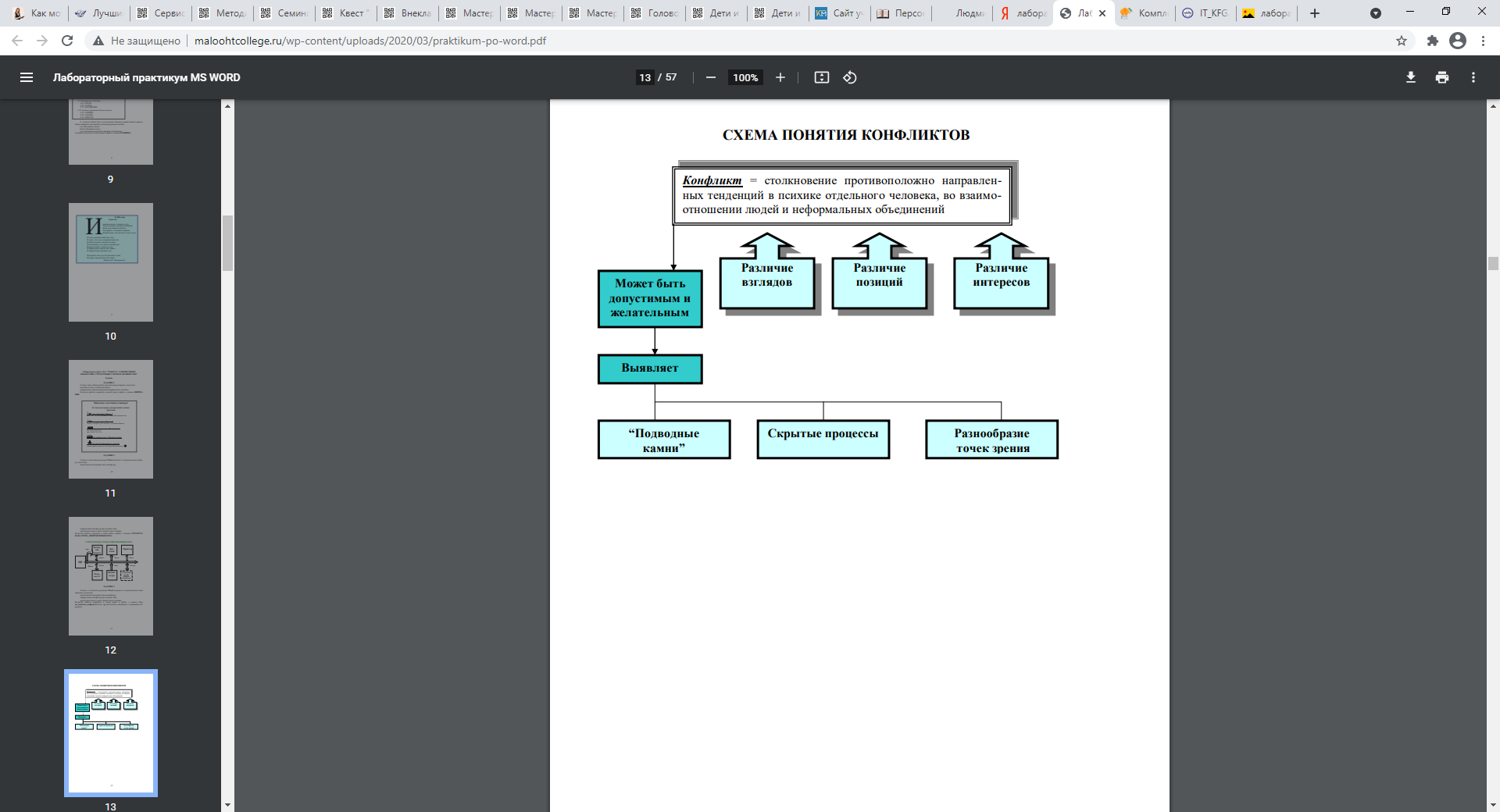The height and width of the screenshot is (812, 1500).
Task: Select page 10 thumbnail
Action: 111,262
